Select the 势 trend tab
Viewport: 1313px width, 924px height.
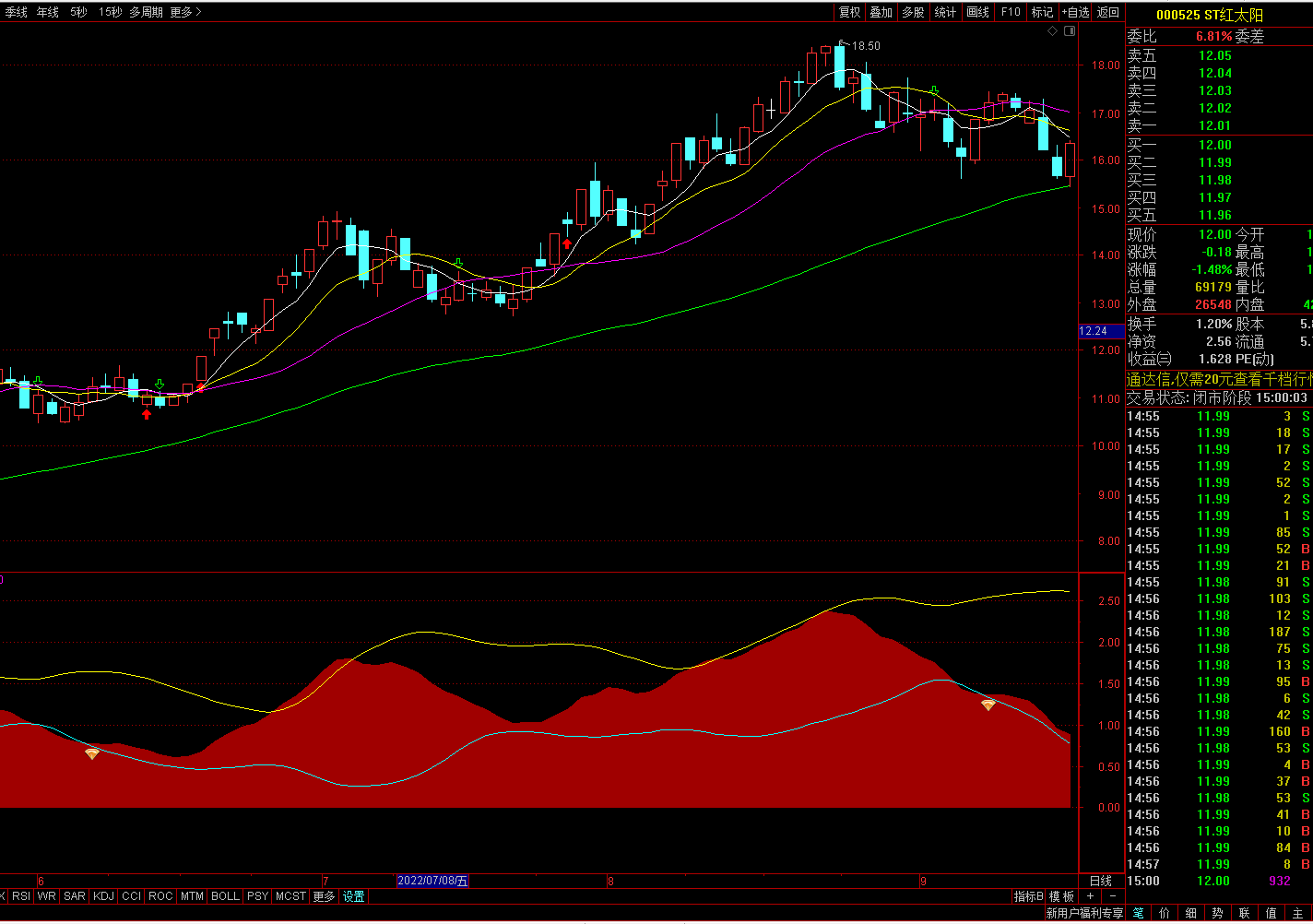click(1218, 913)
